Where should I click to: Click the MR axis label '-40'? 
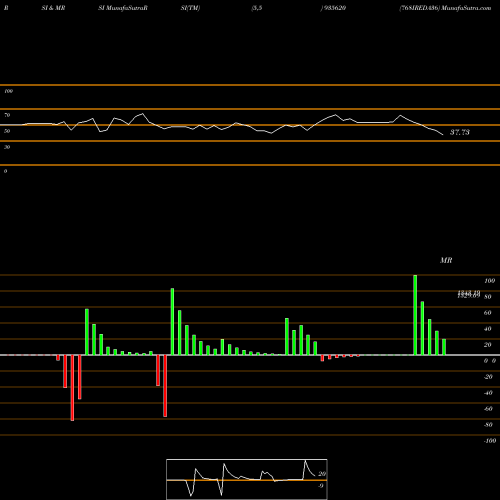pyautogui.click(x=488, y=393)
